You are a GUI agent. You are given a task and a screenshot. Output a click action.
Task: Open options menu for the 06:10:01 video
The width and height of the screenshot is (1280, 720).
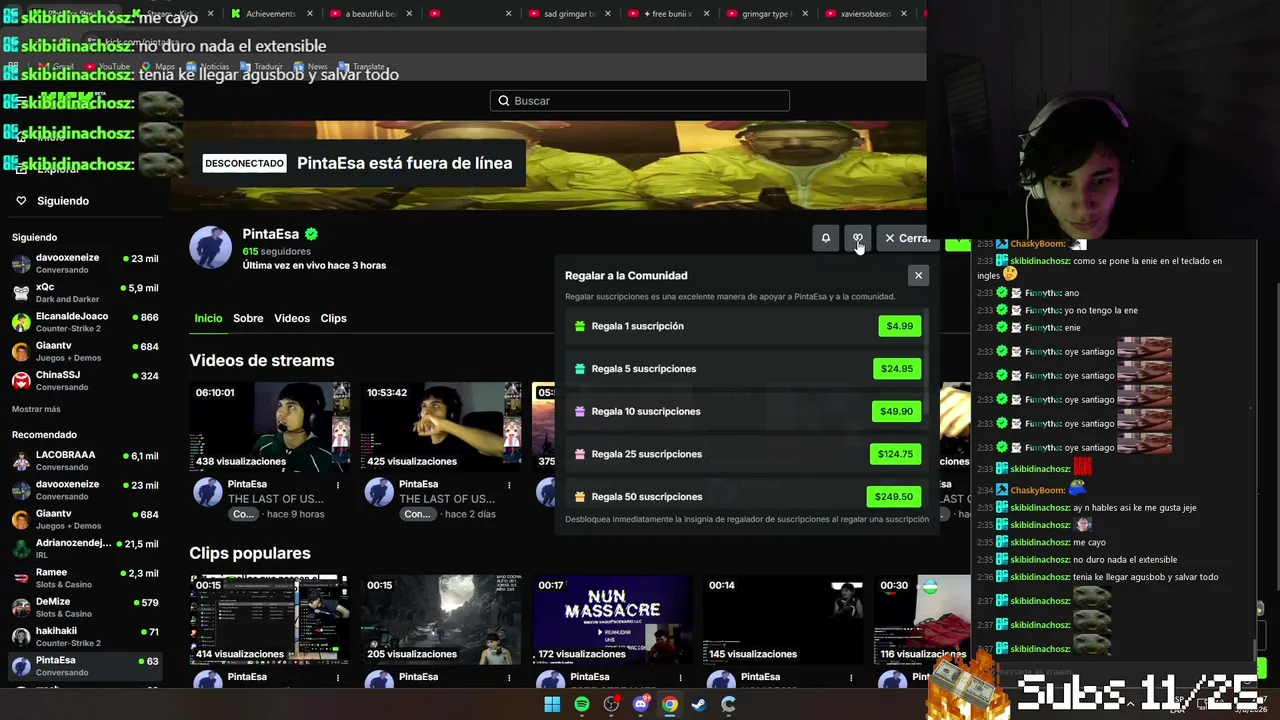point(338,485)
